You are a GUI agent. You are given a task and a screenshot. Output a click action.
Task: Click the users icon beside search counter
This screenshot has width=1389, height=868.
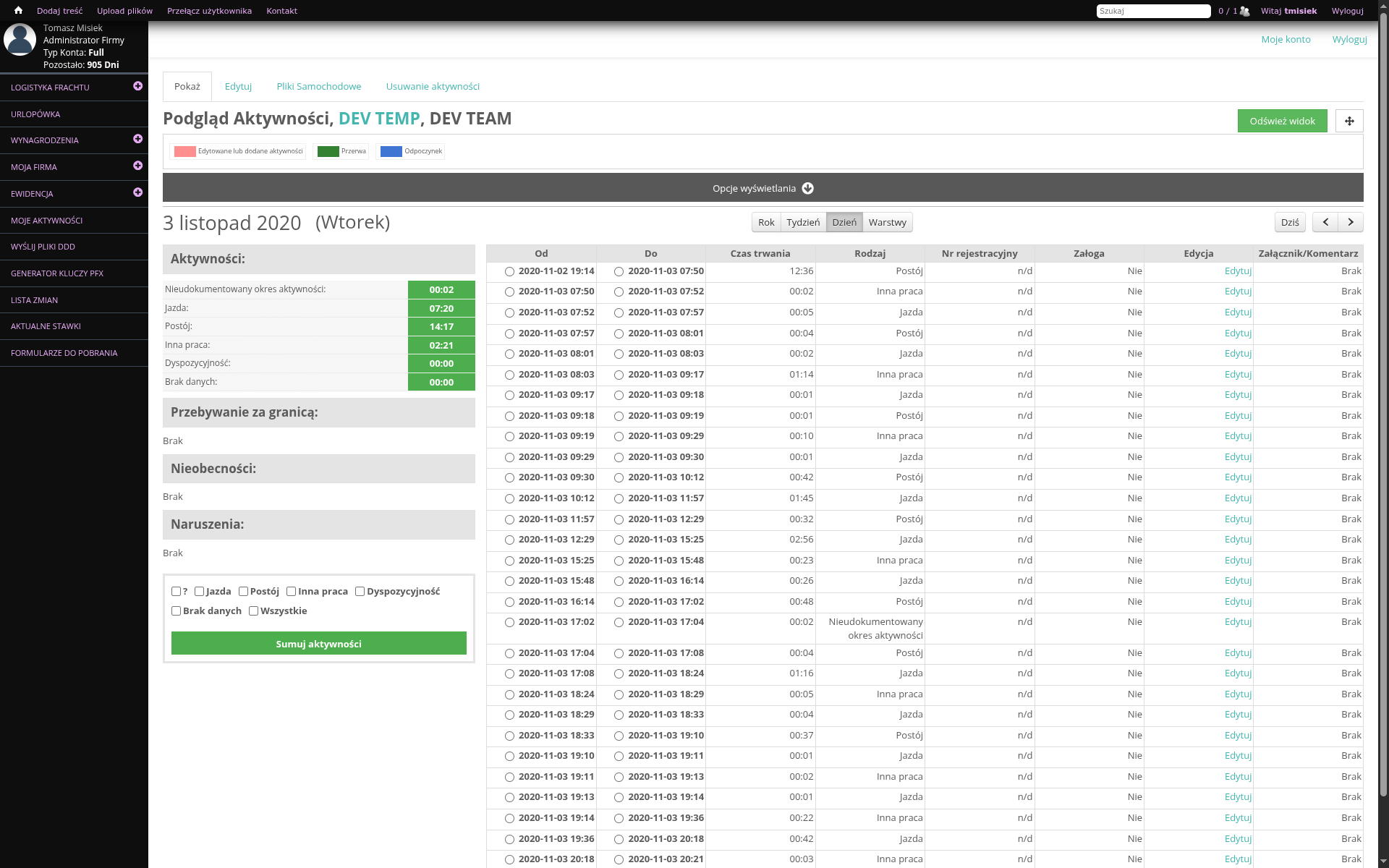coord(1244,11)
